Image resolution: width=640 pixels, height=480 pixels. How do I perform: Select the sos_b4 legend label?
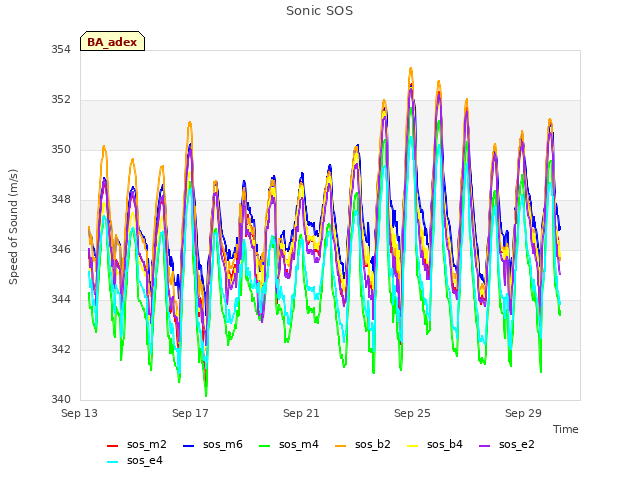[445, 444]
